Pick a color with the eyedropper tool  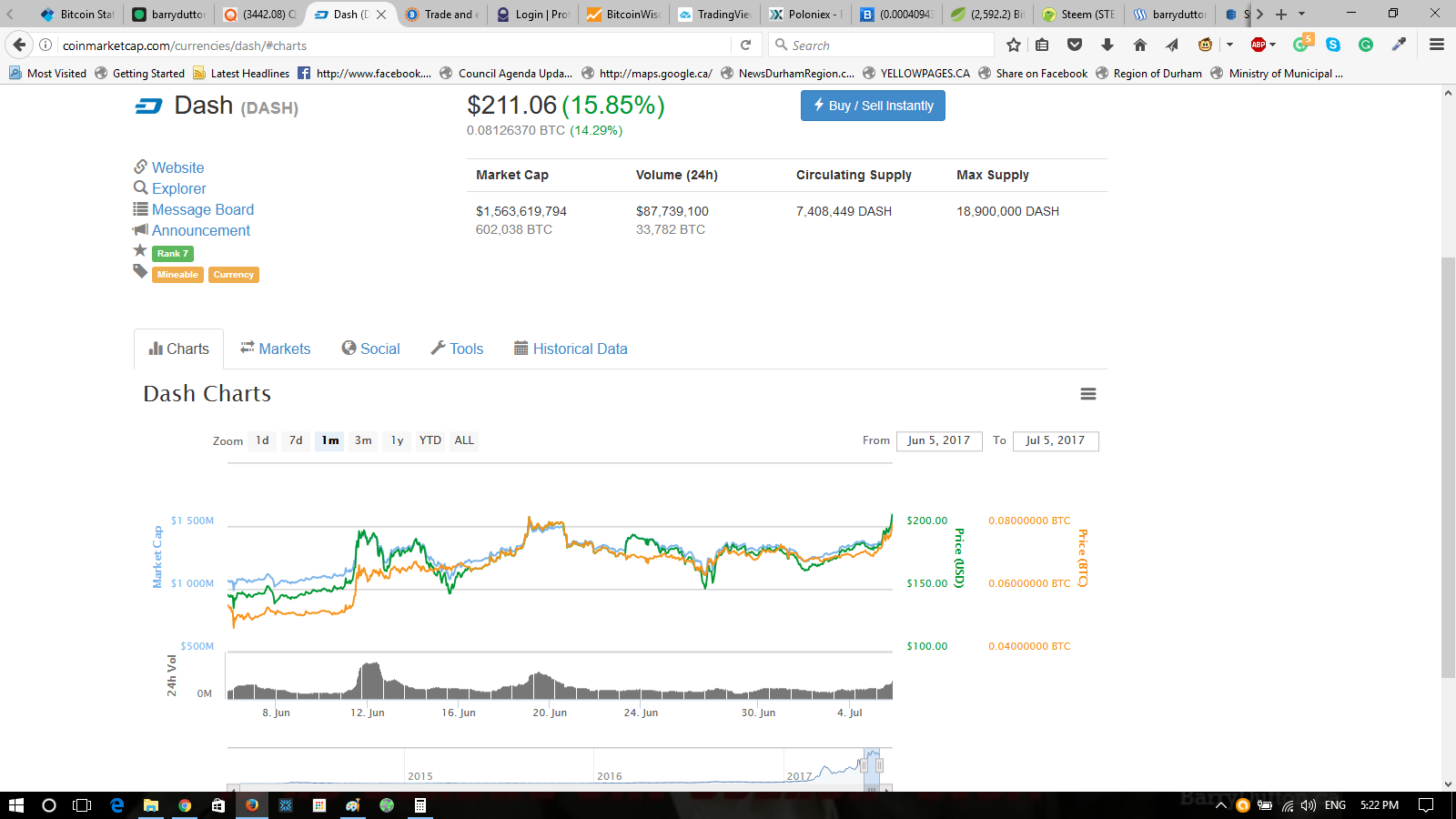coord(1399,45)
